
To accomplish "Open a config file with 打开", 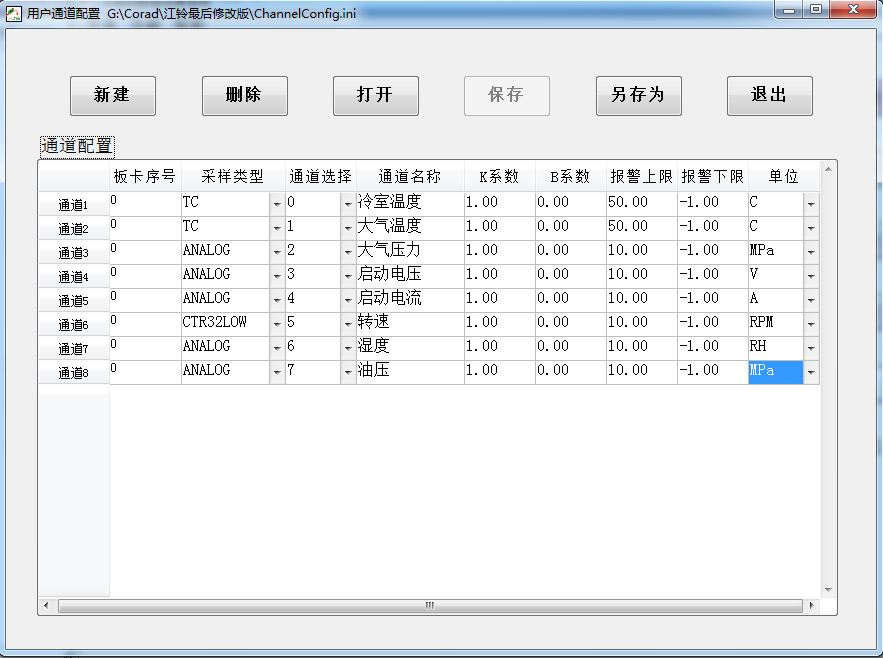I will [x=376, y=96].
